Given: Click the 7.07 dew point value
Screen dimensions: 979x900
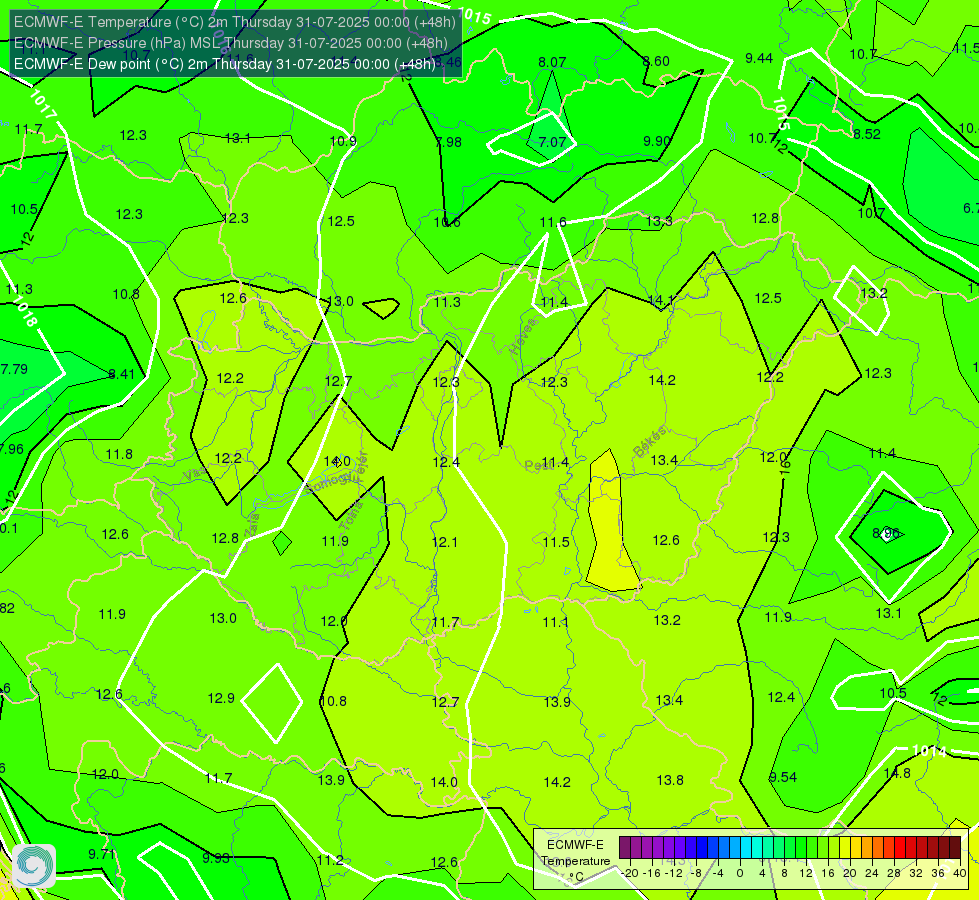Looking at the screenshot, I should coord(552,142).
